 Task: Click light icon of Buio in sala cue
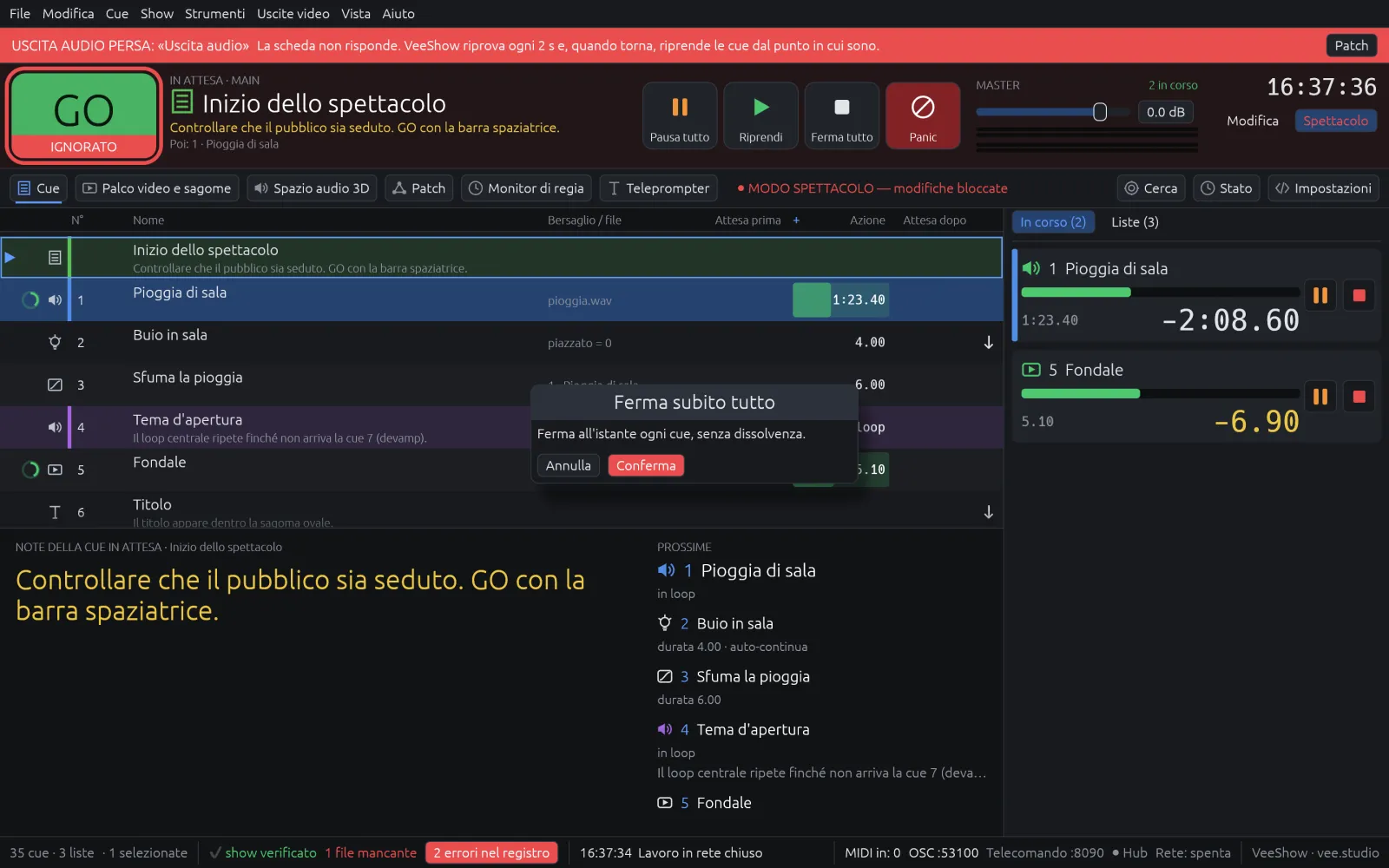point(55,342)
